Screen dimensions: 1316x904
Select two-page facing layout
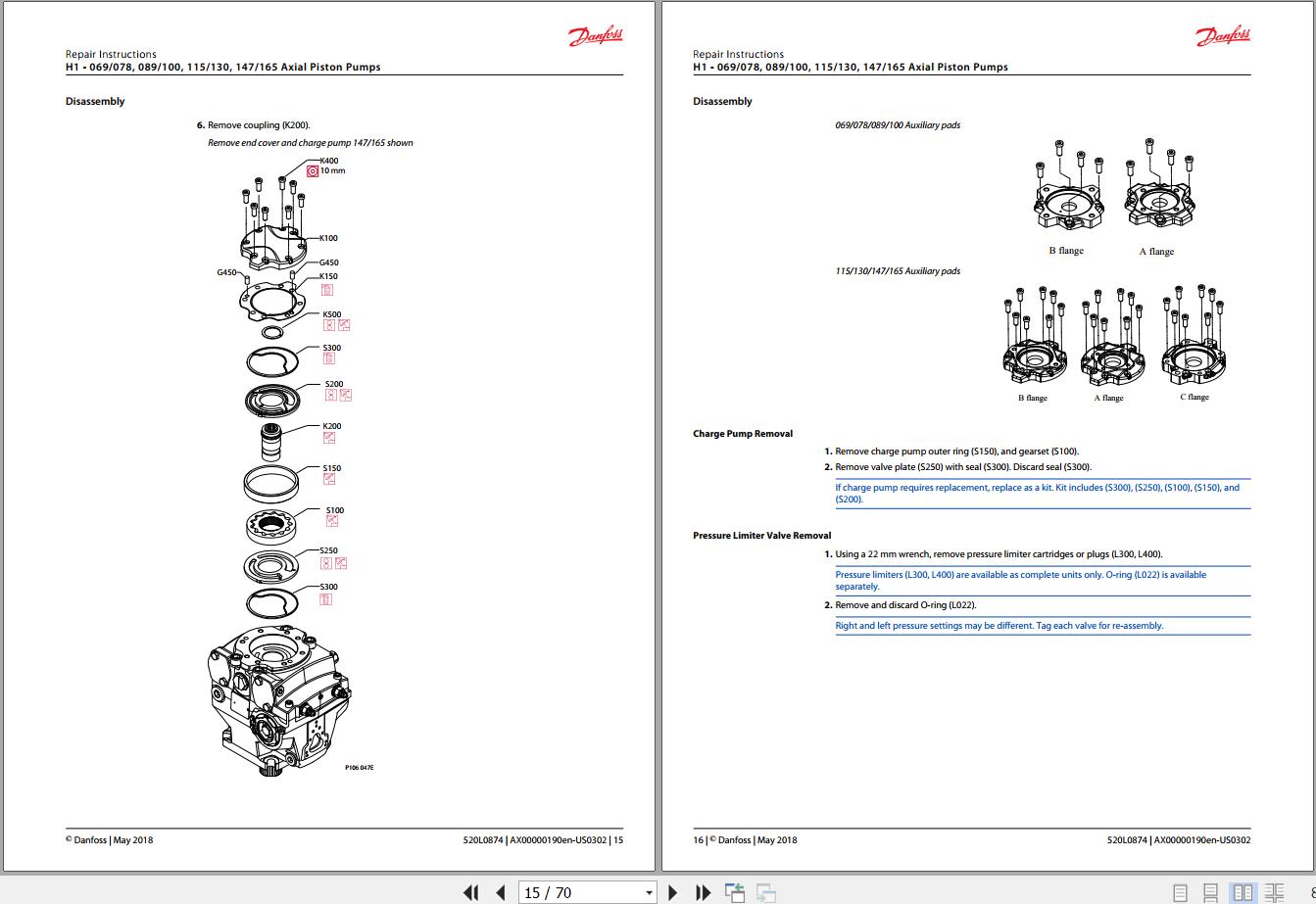tap(1243, 893)
